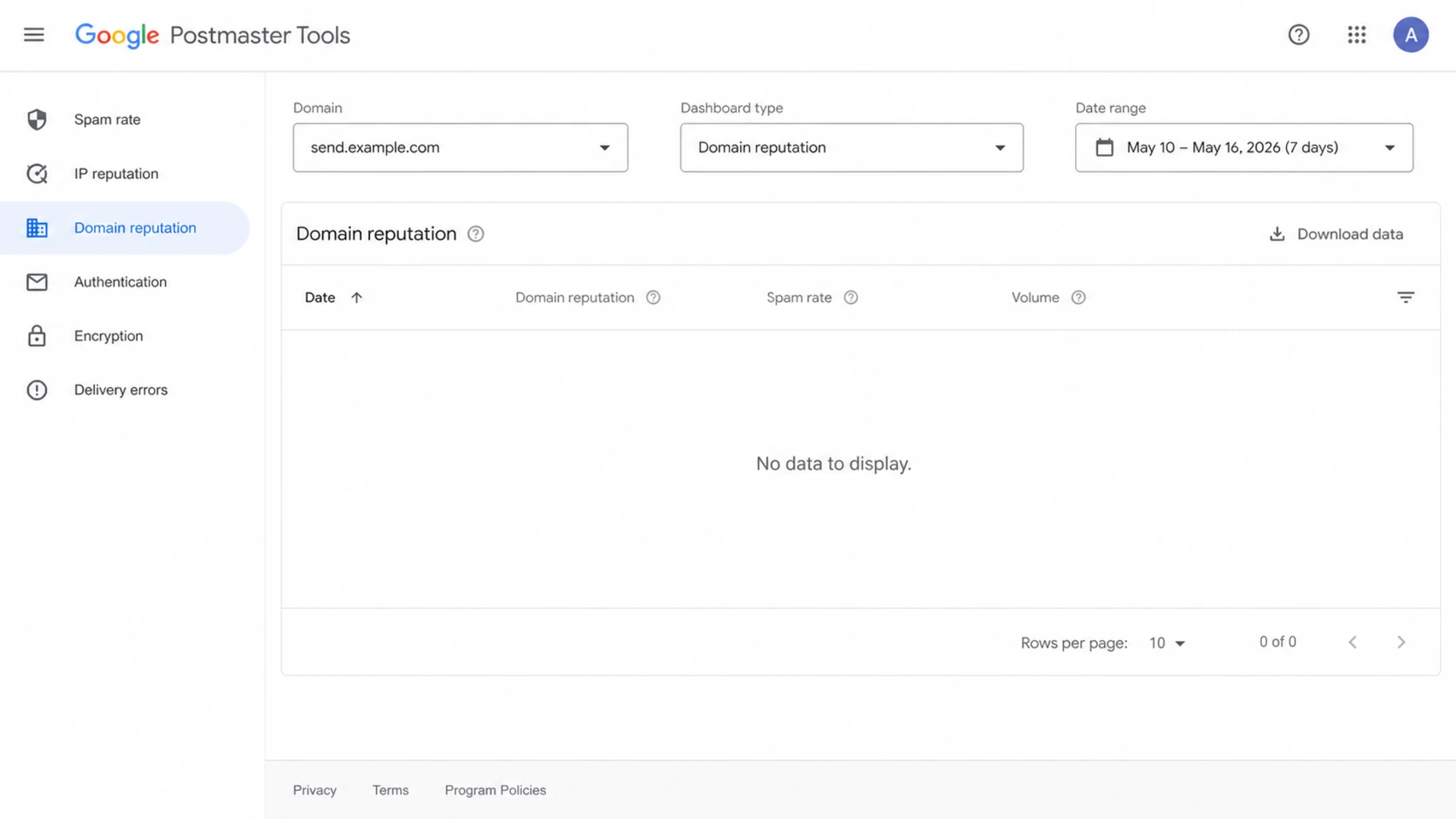Click the '0 of 0' pagination text
Image resolution: width=1456 pixels, height=819 pixels.
pyautogui.click(x=1278, y=642)
